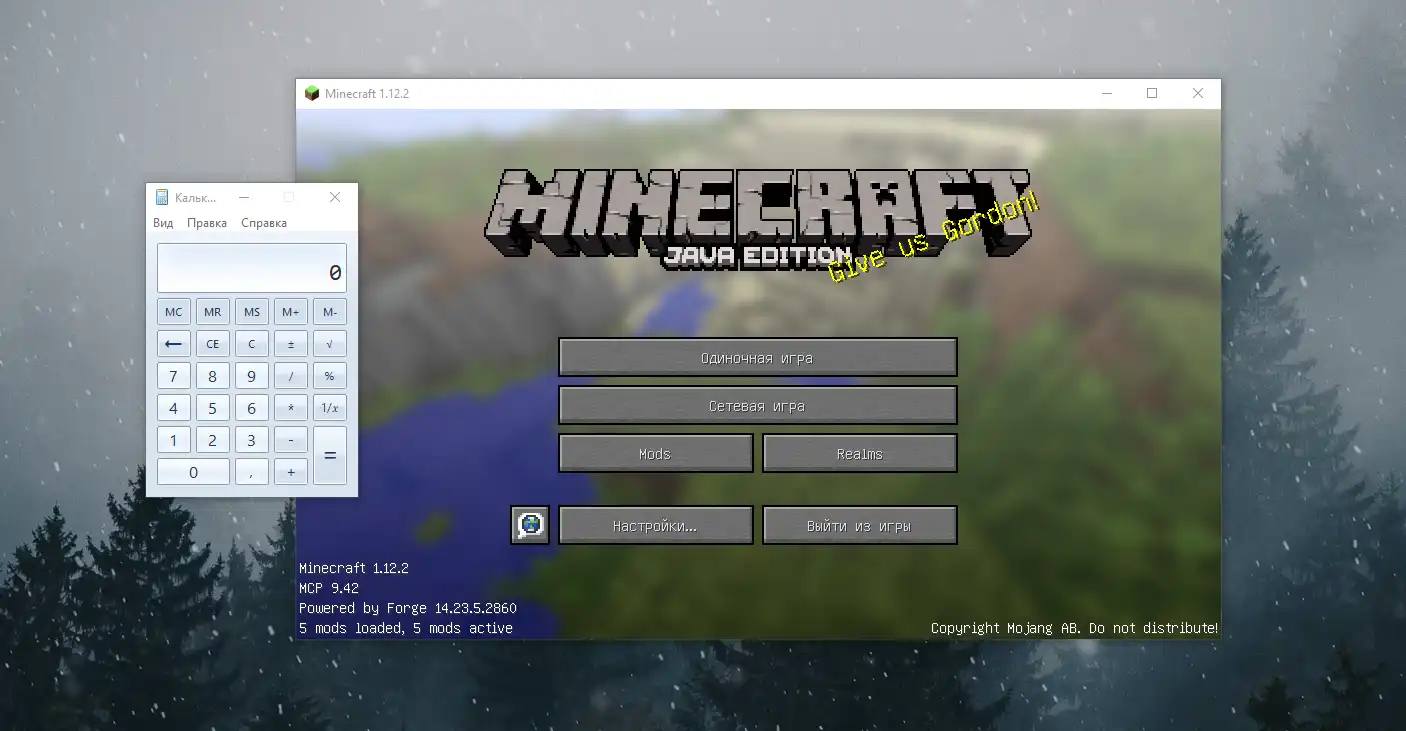Viewport: 1406px width, 731px height.
Task: Click digit 5 on the Calculator
Action: pos(213,408)
